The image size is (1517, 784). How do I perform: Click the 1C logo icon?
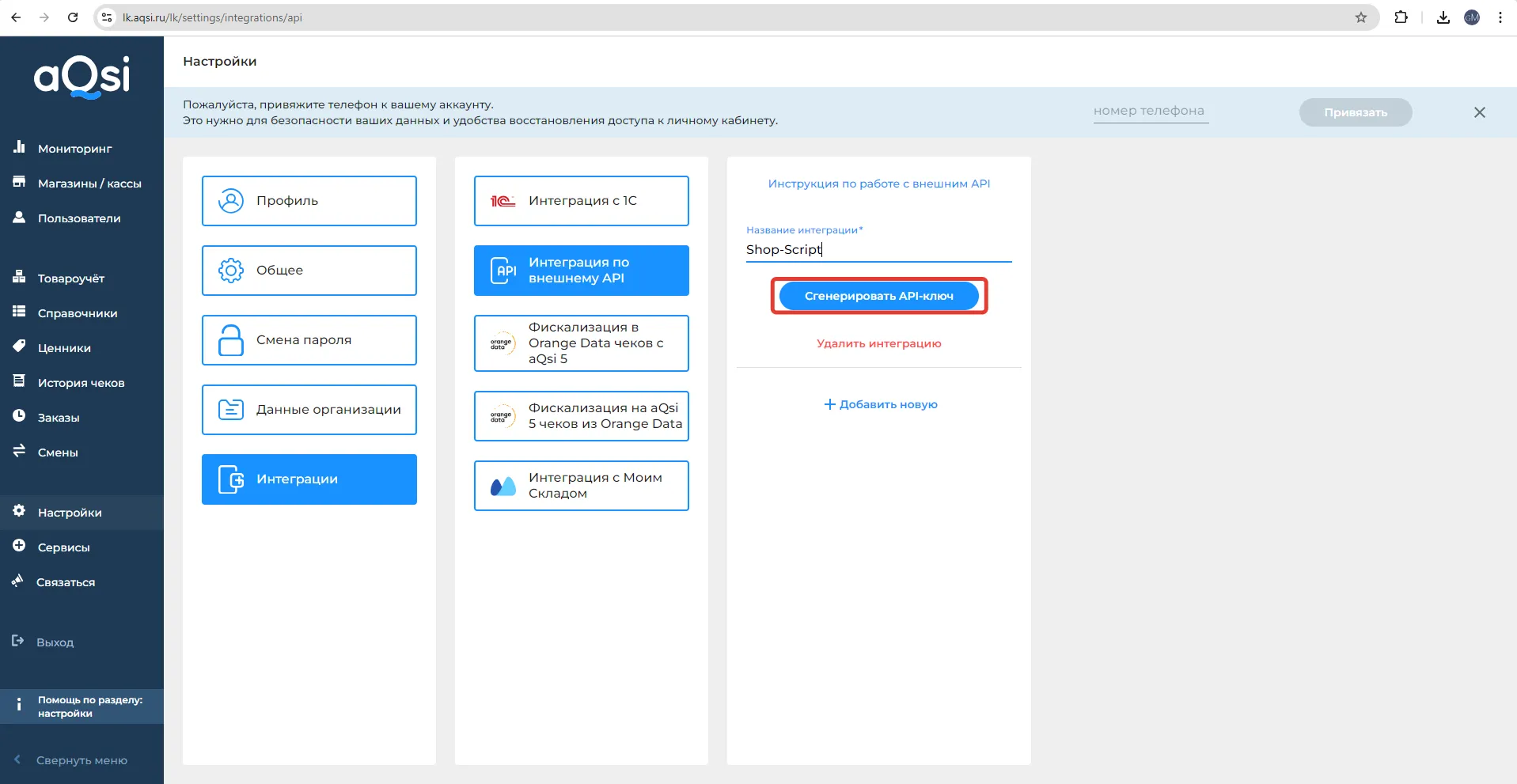pyautogui.click(x=503, y=201)
